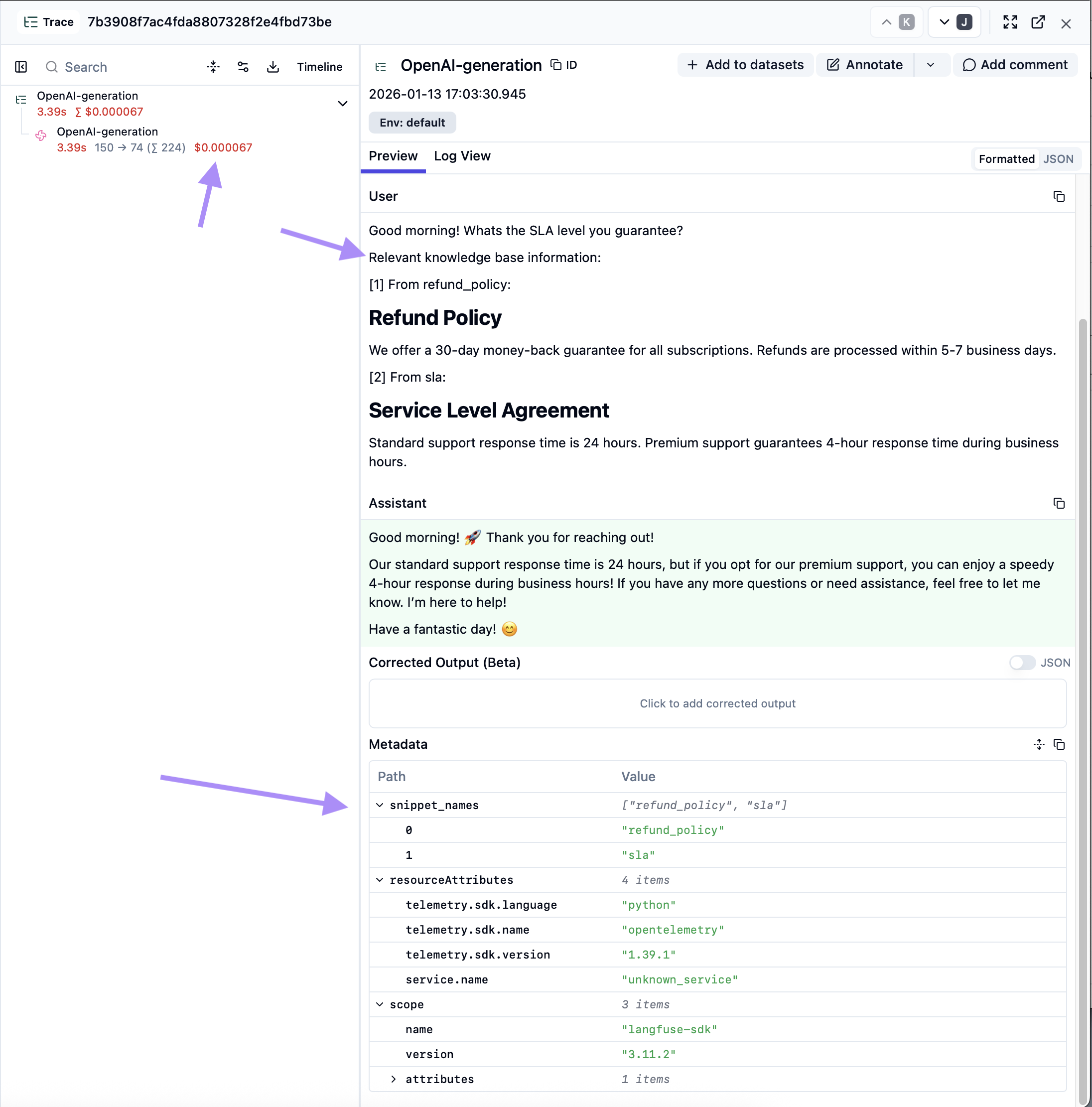Viewport: 1092px width, 1107px height.
Task: Click the Refund Policy heading
Action: [x=435, y=318]
